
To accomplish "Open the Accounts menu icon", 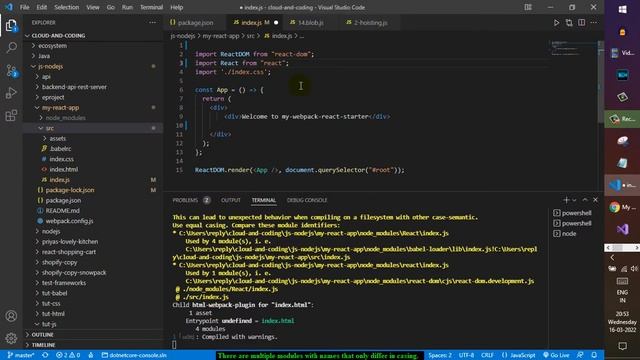I will pyautogui.click(x=11, y=316).
